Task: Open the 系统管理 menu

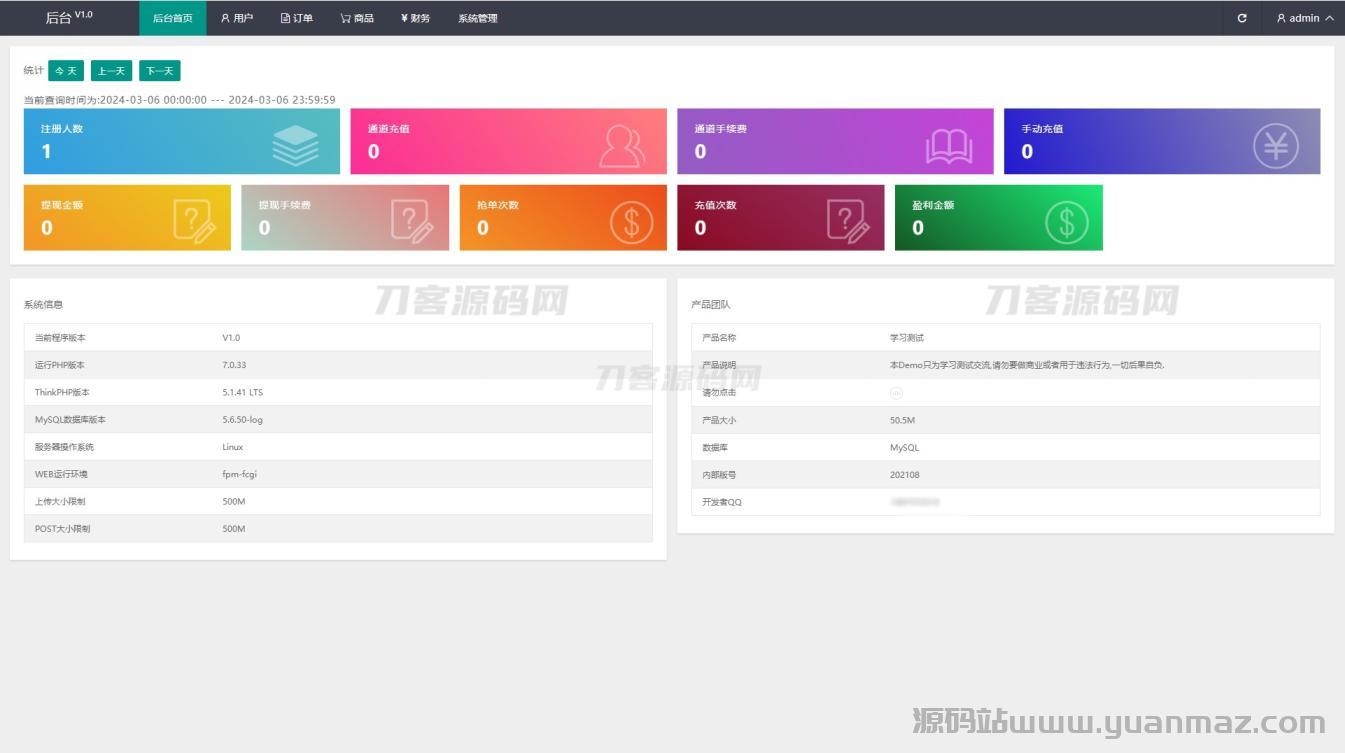Action: [477, 18]
